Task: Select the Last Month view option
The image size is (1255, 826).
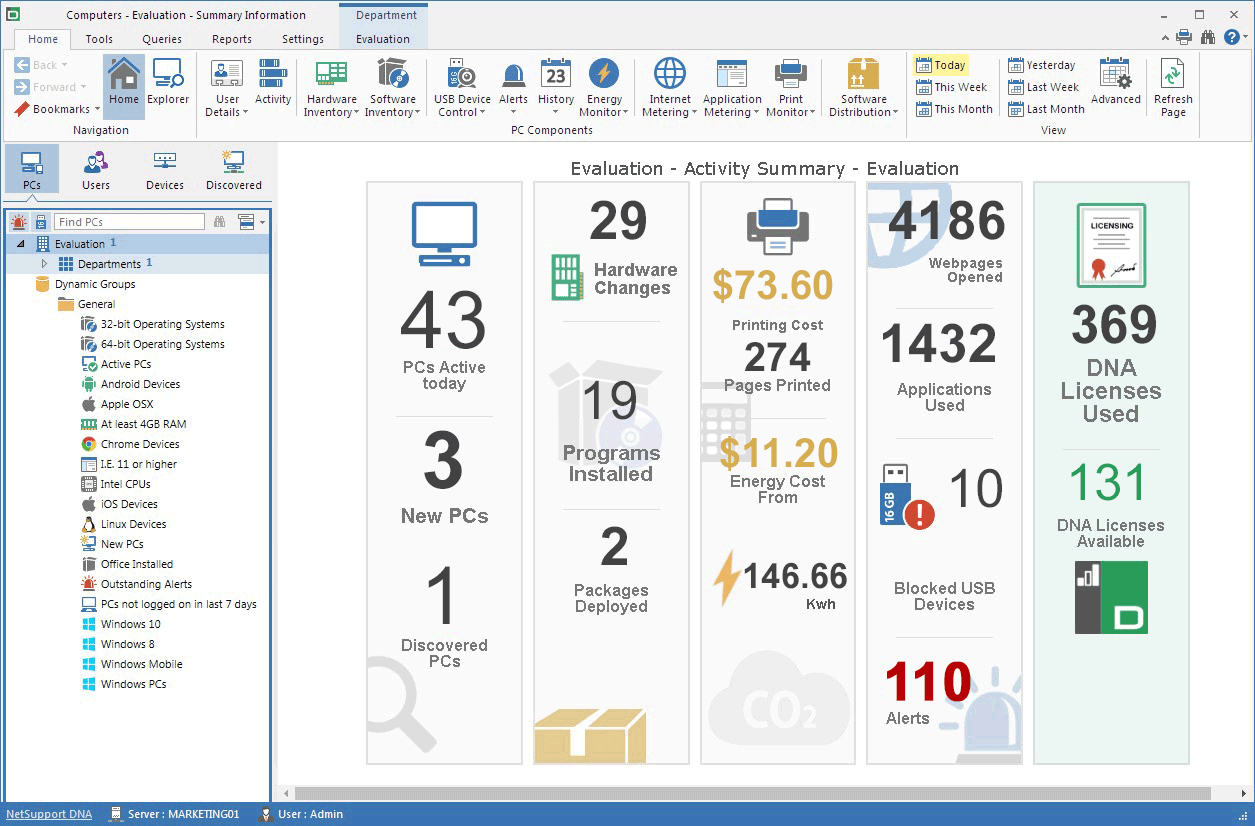Action: [1046, 109]
